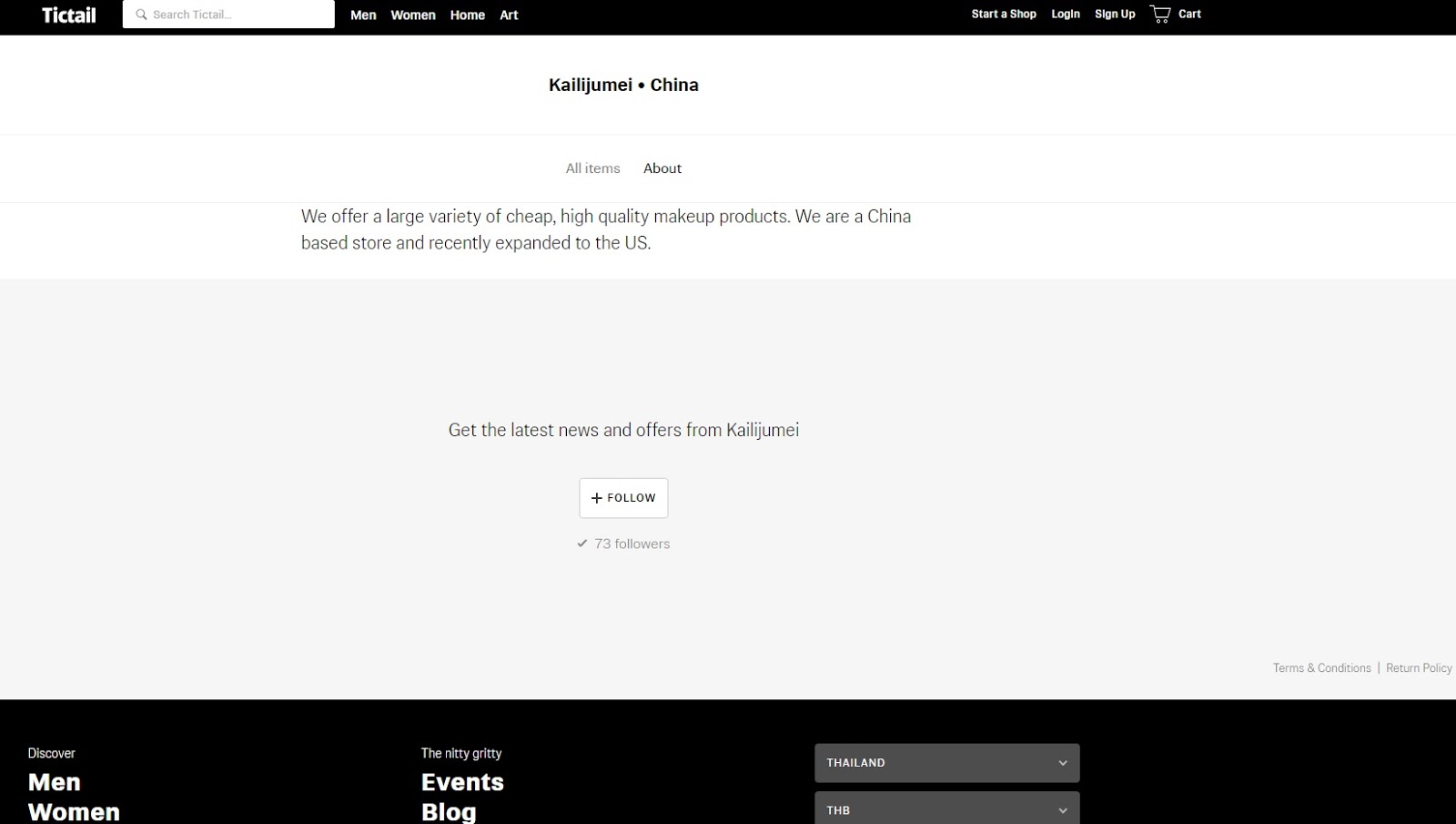Open the Women category in top navigation

[x=413, y=15]
